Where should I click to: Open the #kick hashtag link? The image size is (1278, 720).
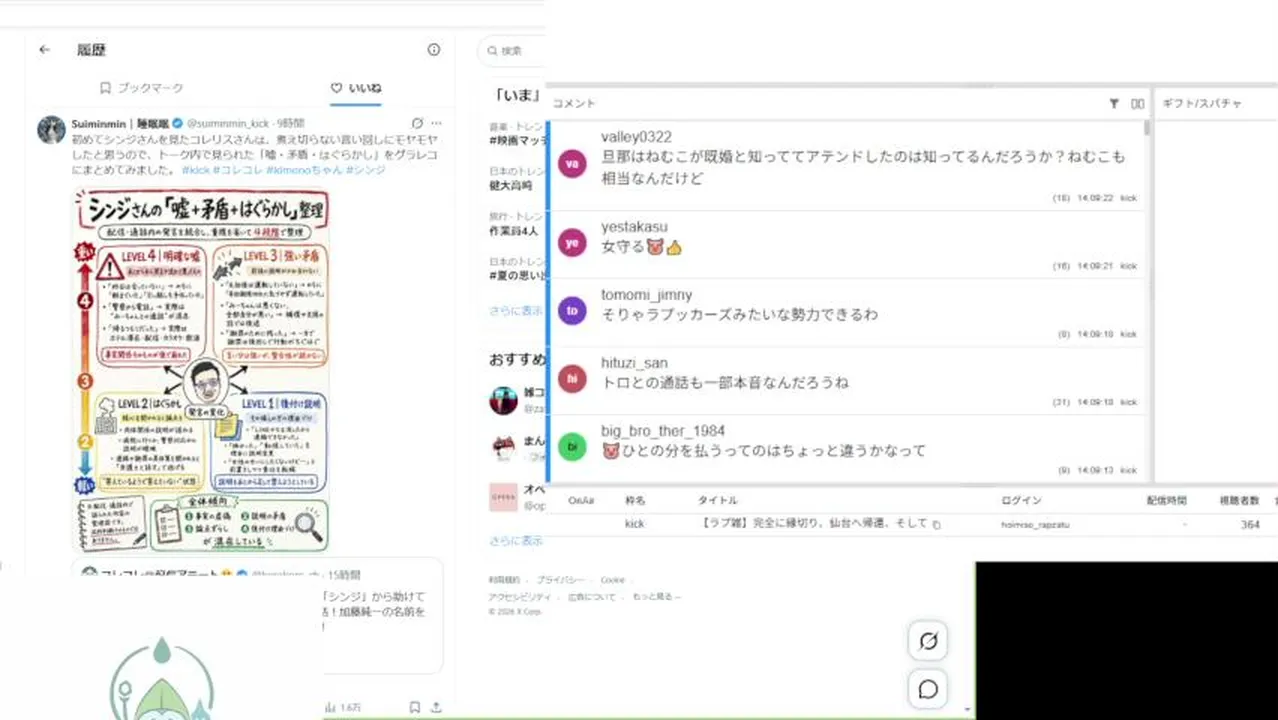[195, 170]
